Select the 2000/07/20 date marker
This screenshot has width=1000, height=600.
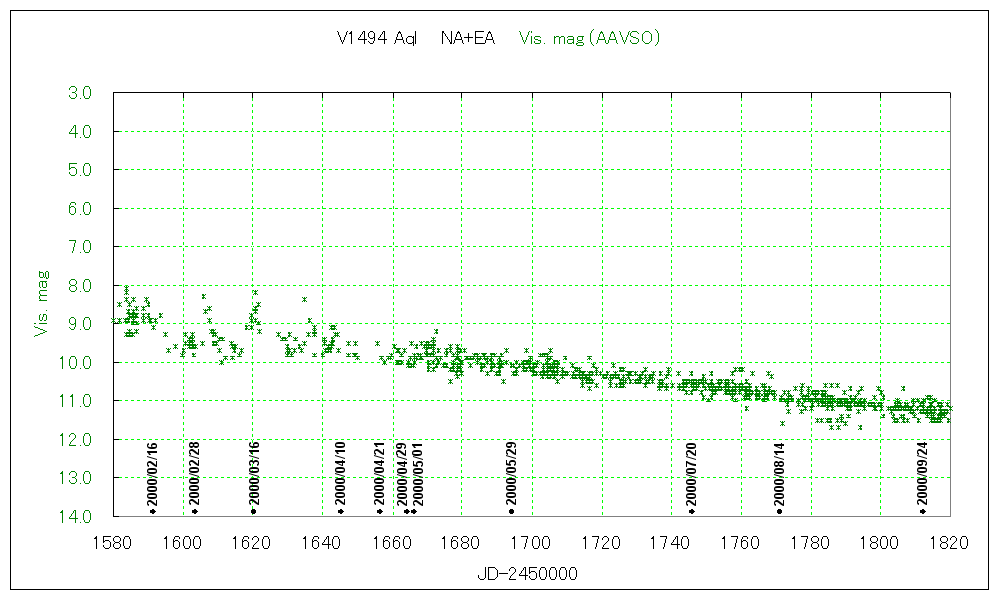[x=691, y=476]
